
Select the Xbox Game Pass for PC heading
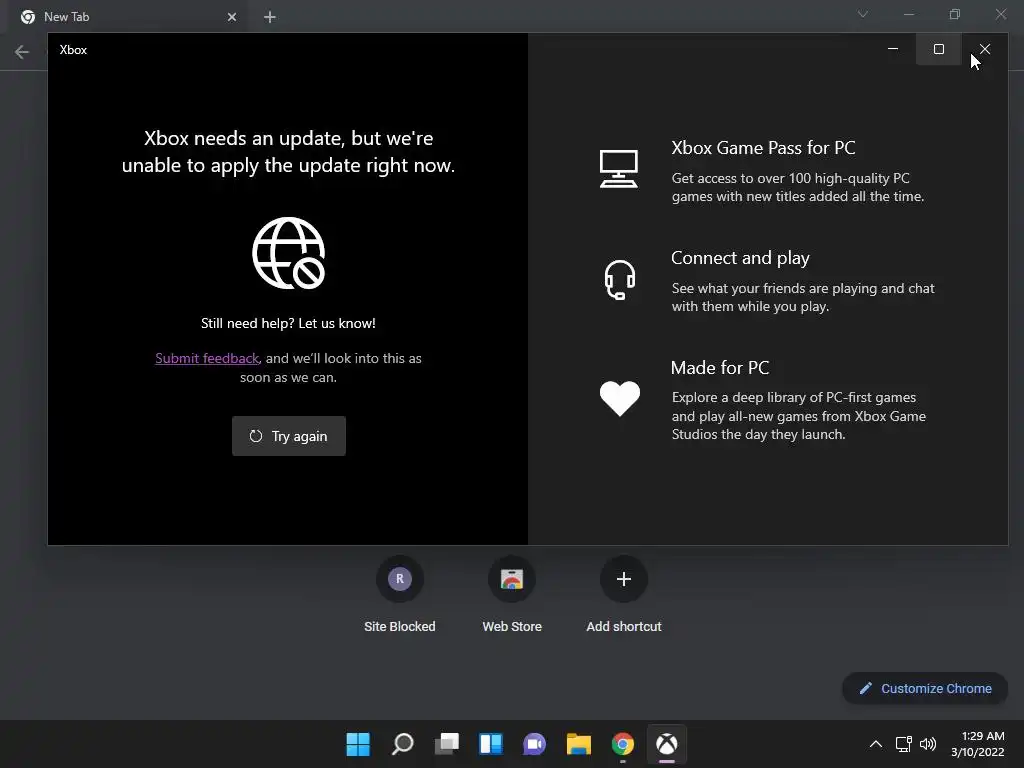click(763, 148)
